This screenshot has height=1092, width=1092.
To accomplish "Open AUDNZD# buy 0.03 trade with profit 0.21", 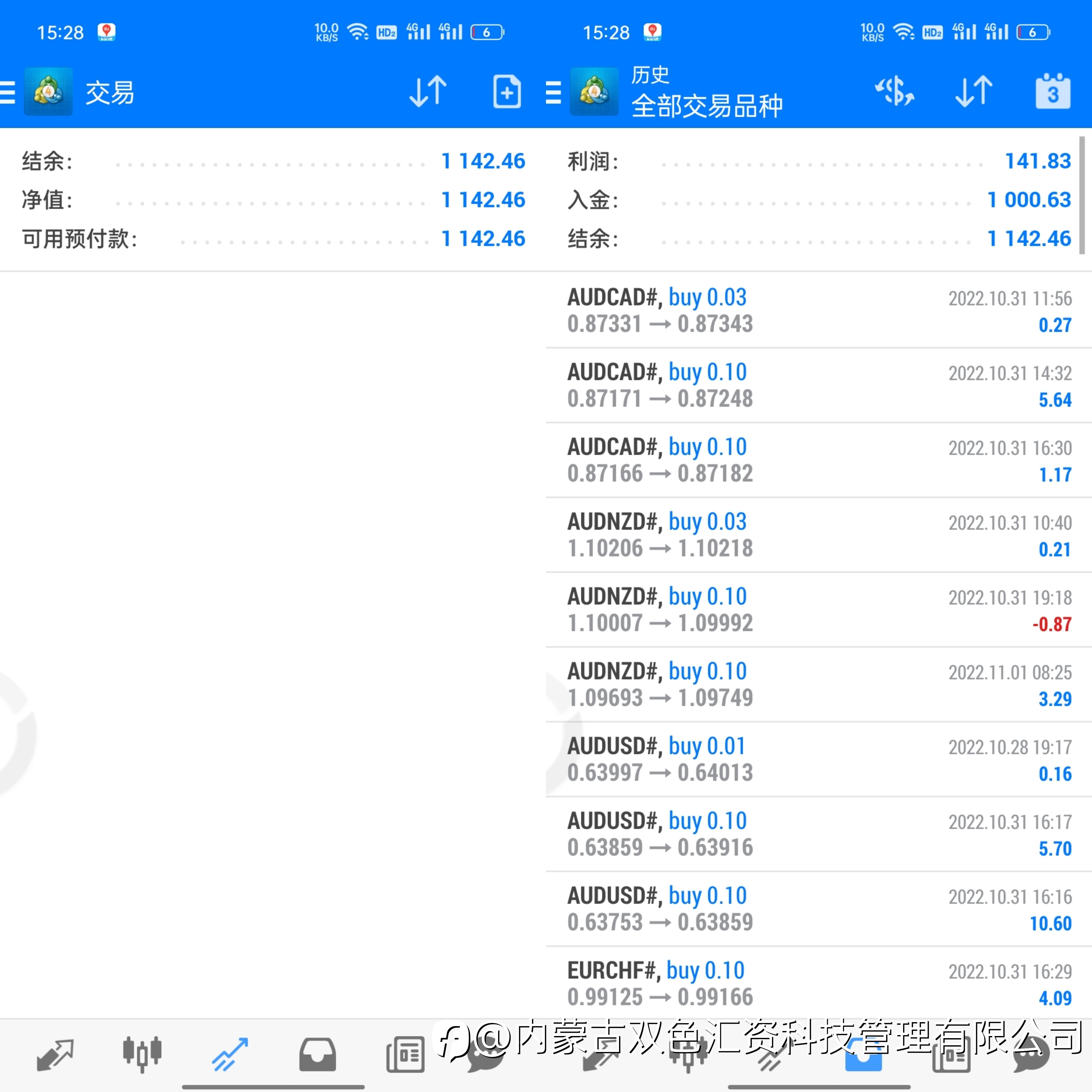I will 819,535.
